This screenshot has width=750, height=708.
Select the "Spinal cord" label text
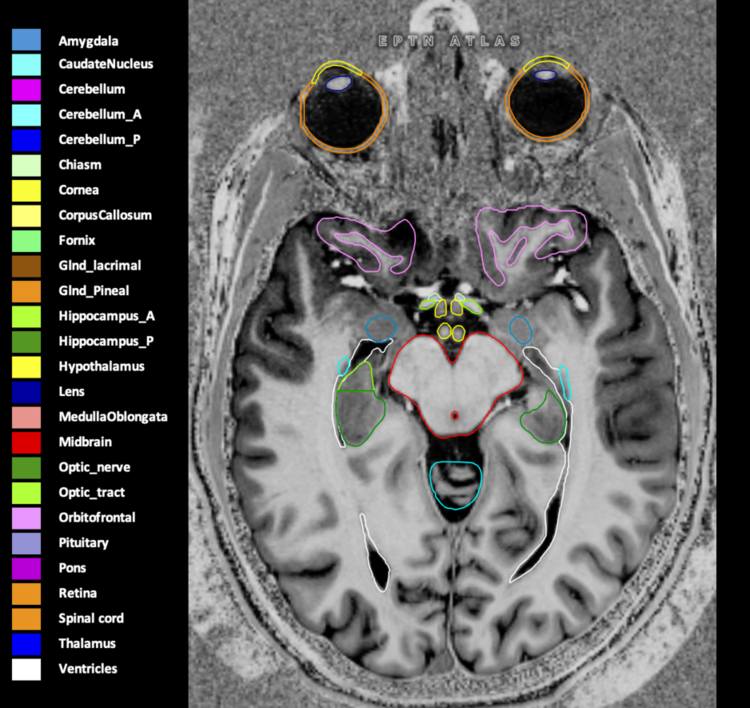pos(91,619)
